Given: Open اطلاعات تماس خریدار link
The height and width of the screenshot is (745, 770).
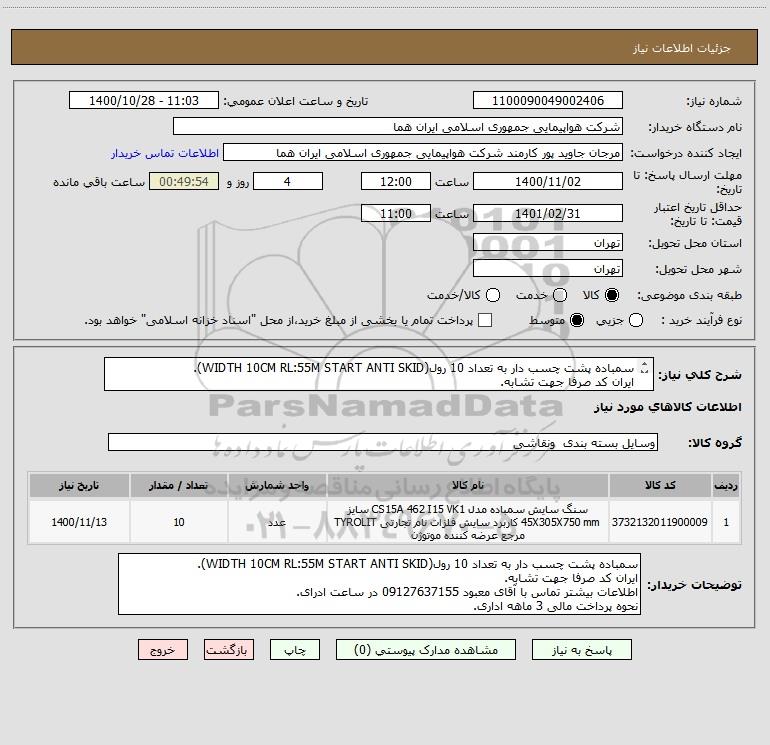Looking at the screenshot, I should coord(165,153).
